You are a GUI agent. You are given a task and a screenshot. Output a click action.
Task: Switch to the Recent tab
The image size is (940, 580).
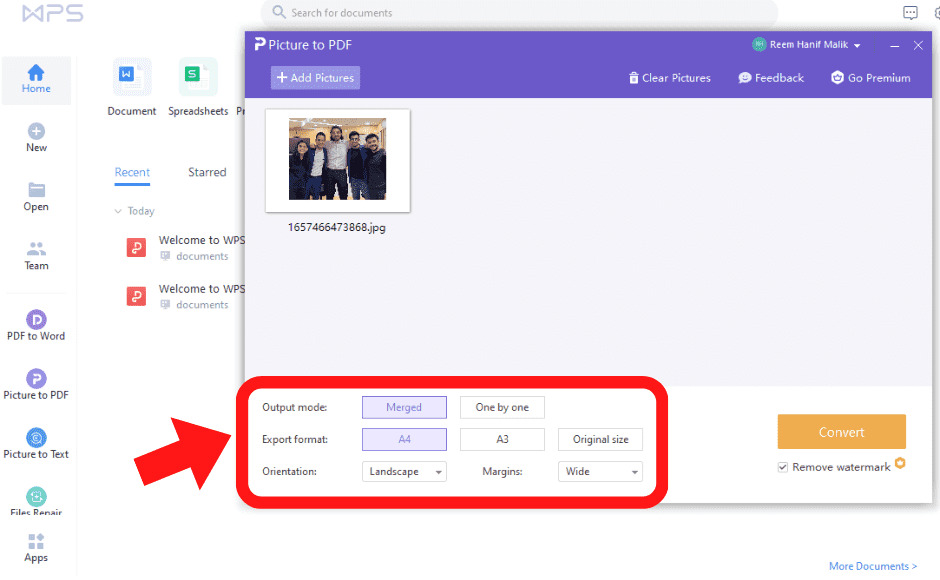(132, 173)
